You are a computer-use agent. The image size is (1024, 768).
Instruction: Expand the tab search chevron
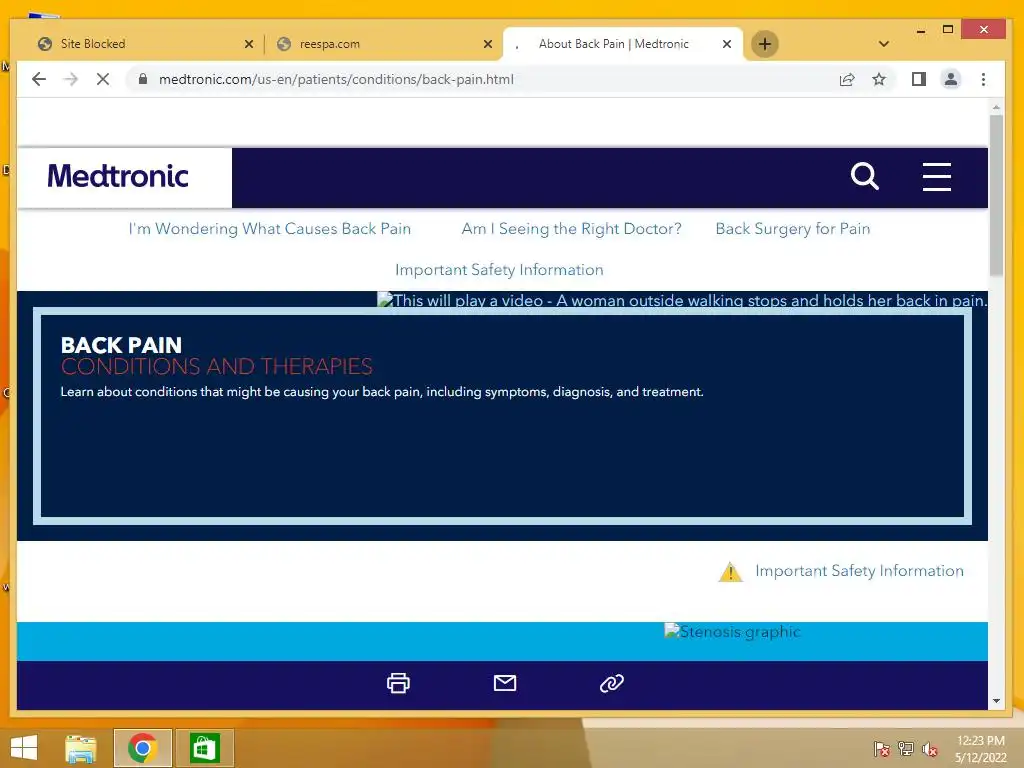[884, 44]
